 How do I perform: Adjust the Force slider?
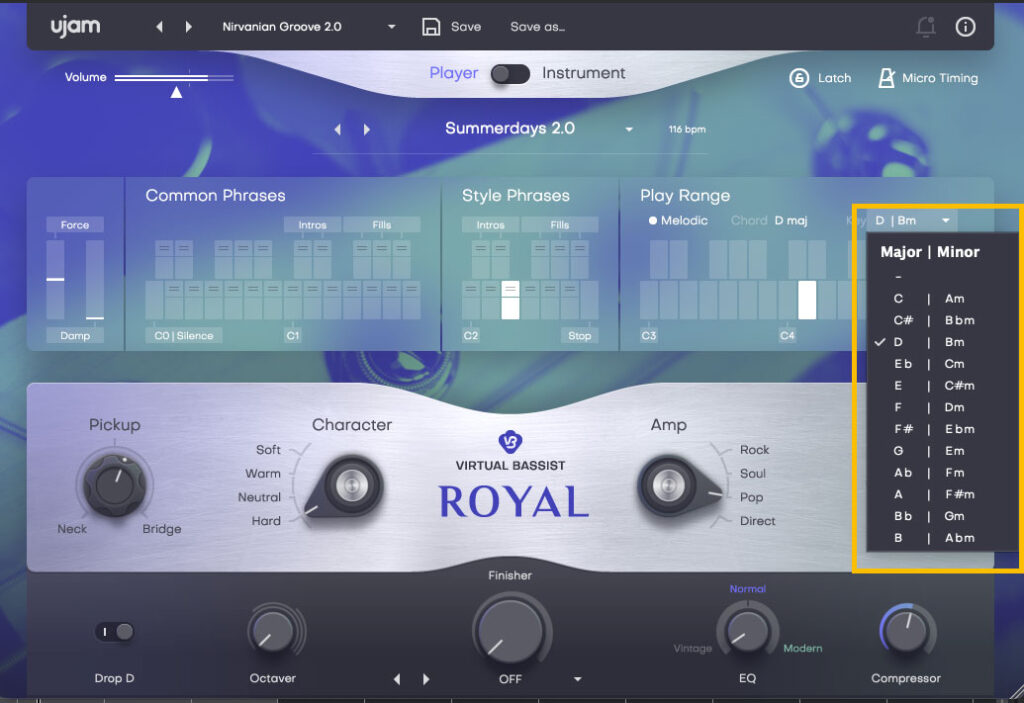(56, 280)
